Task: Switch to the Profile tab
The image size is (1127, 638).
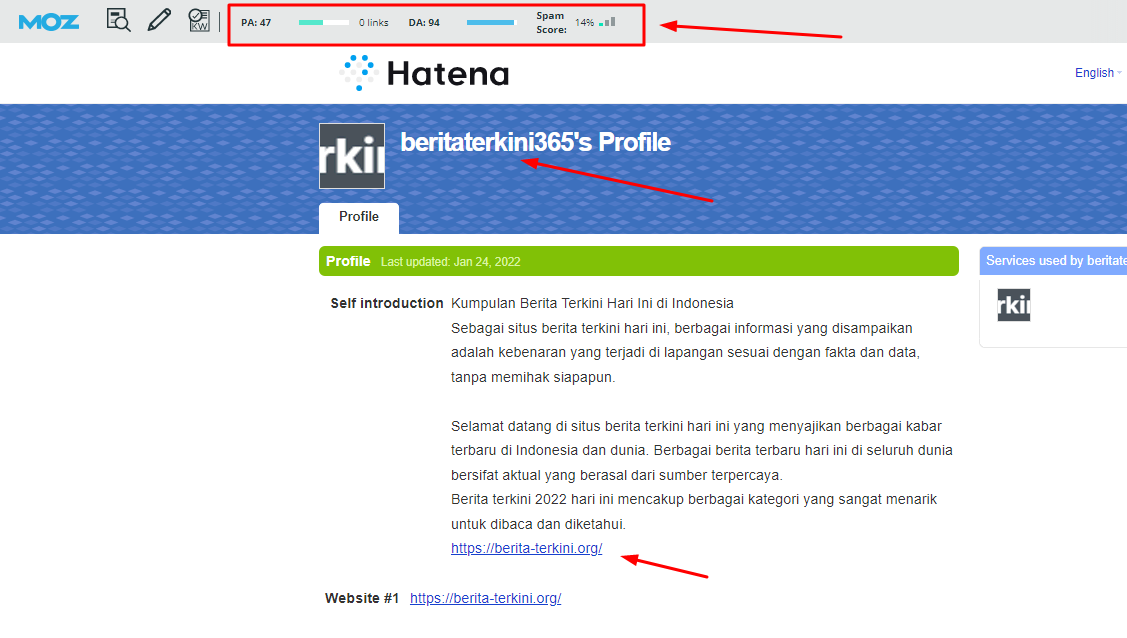Action: [x=358, y=217]
